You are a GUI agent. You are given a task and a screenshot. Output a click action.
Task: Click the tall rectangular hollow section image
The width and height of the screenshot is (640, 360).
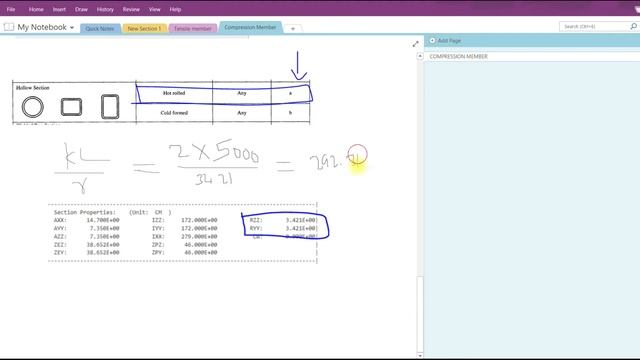click(110, 107)
